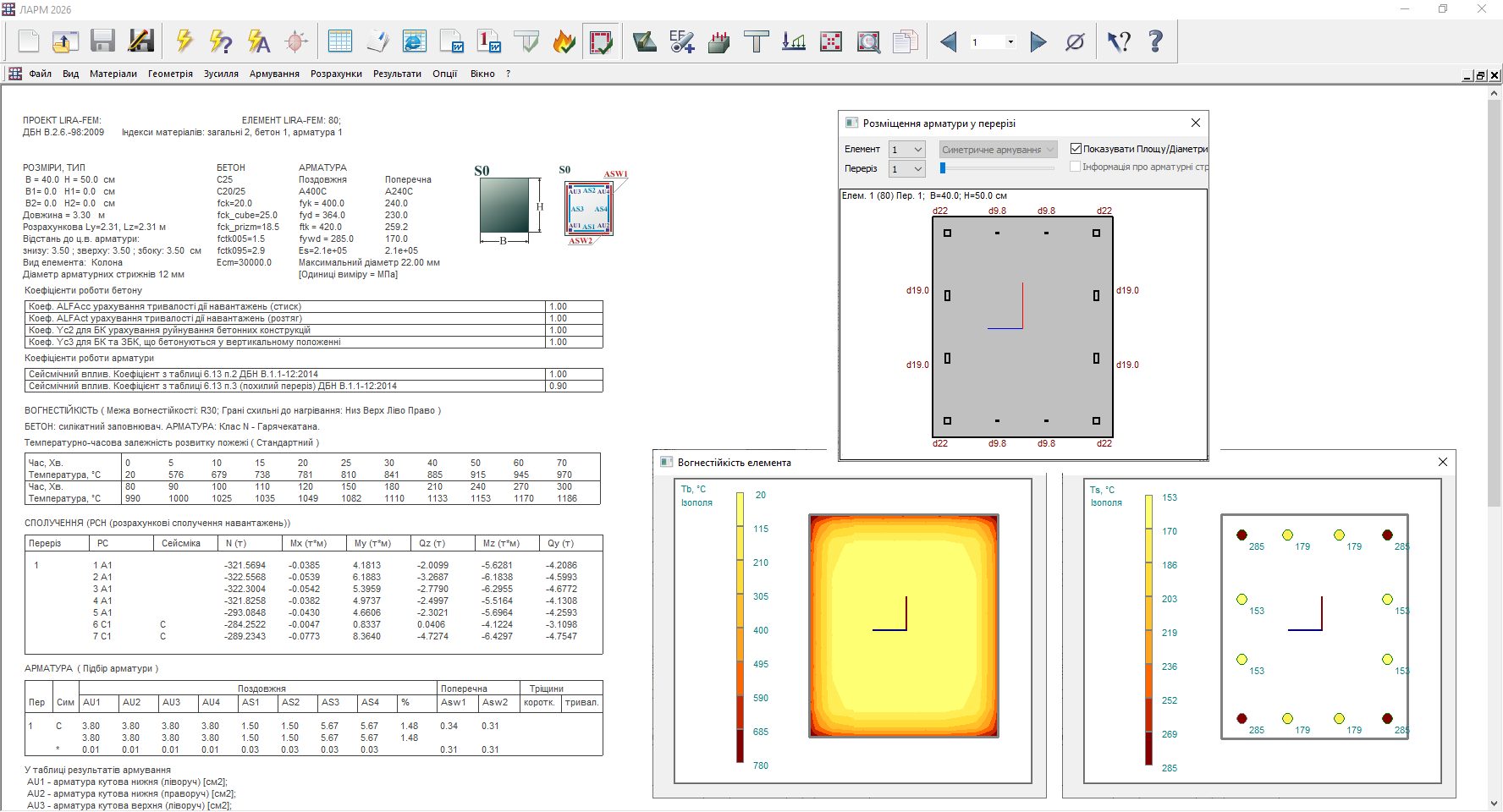
Task: Uncheck 'Показувати Площу/Діаметри' checkbox
Action: 1076,149
